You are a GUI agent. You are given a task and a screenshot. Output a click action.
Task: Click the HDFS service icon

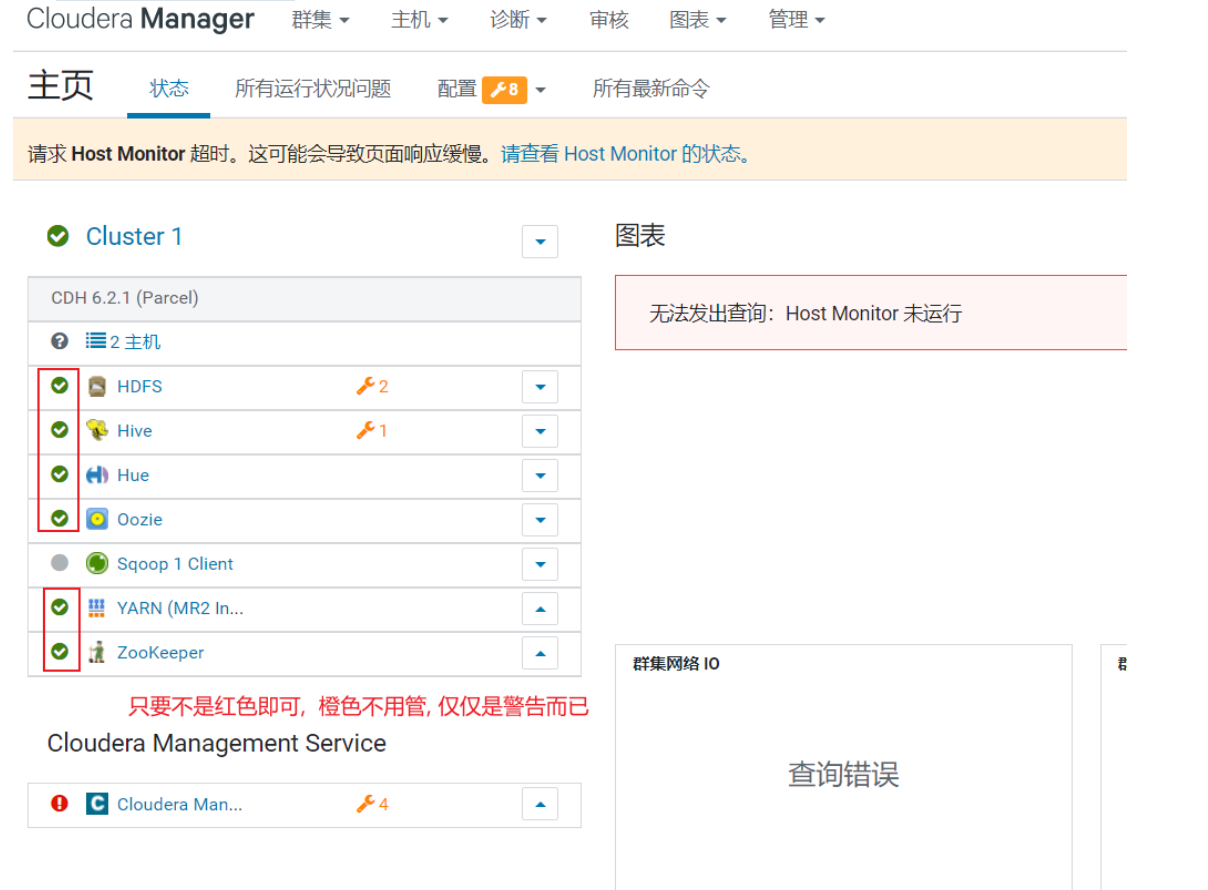[x=97, y=387]
